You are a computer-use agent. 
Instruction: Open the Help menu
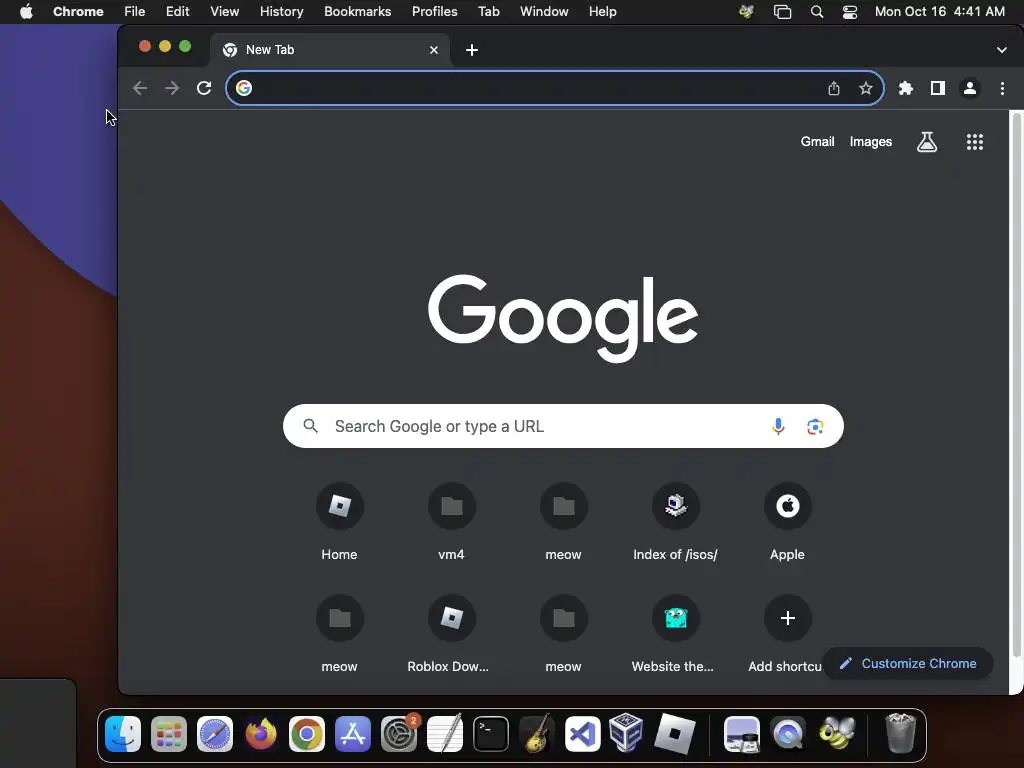pos(602,12)
